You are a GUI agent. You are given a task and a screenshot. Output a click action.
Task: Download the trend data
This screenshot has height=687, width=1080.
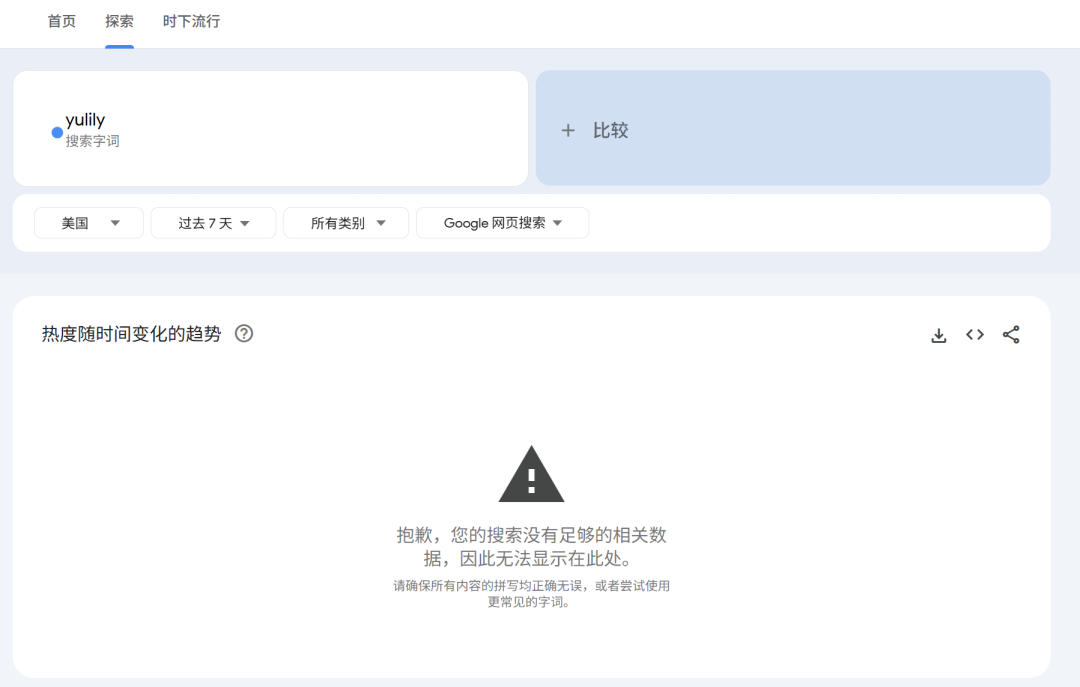[x=938, y=335]
